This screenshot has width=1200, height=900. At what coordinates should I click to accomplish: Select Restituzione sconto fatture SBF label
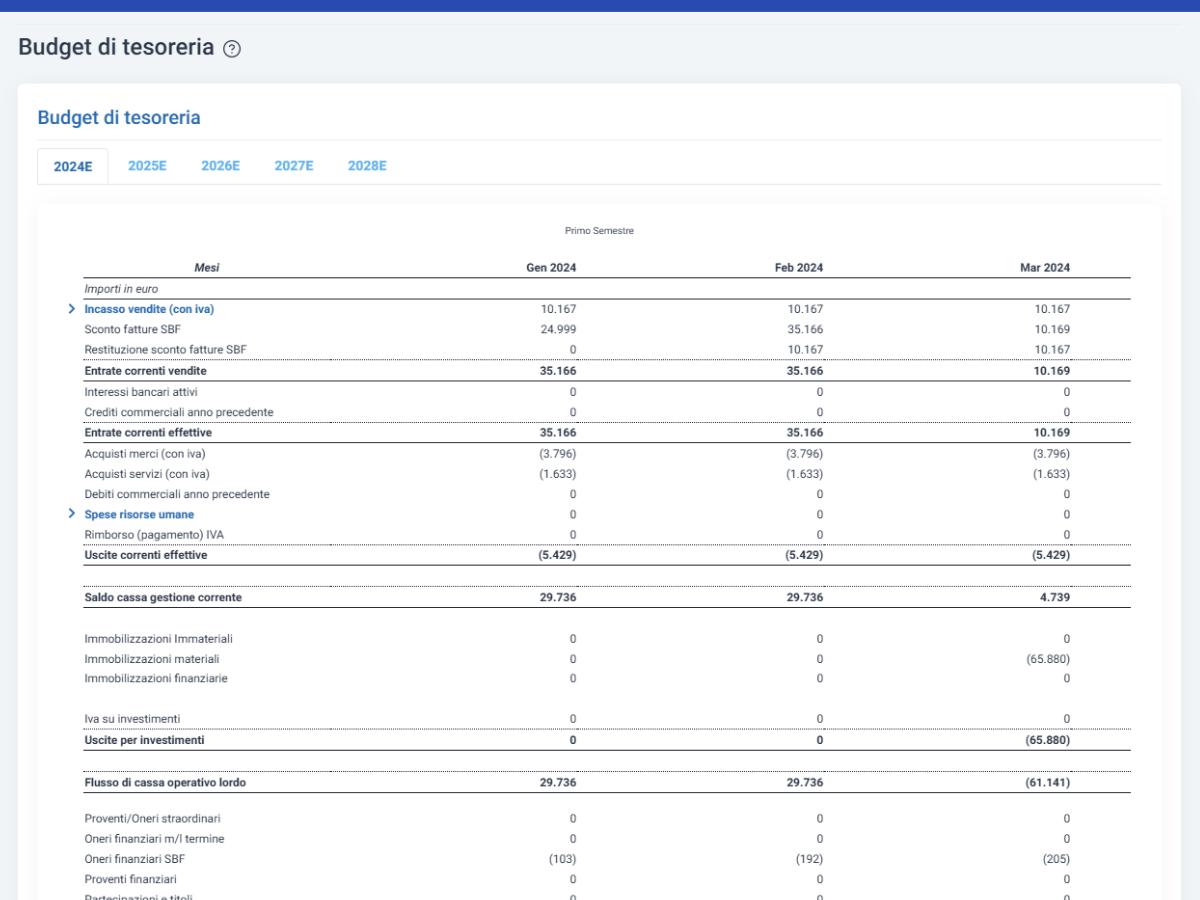coord(165,350)
